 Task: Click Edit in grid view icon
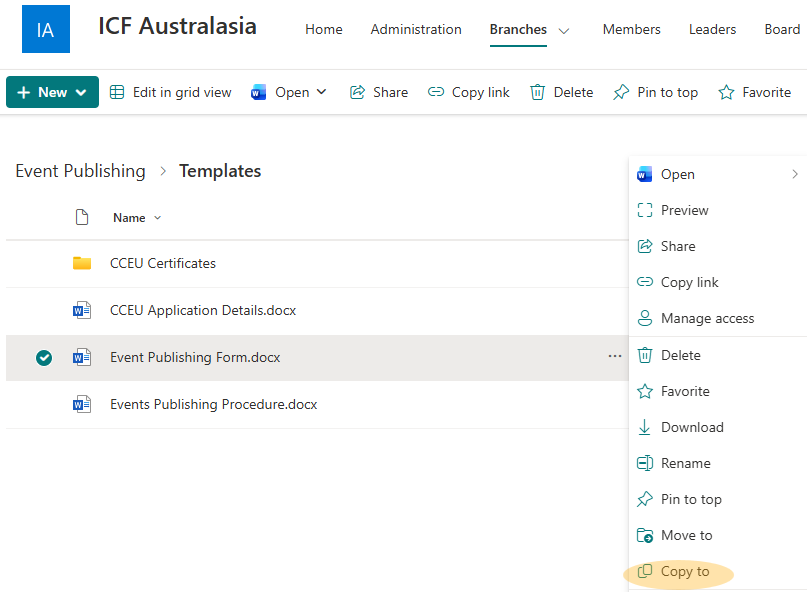(117, 92)
